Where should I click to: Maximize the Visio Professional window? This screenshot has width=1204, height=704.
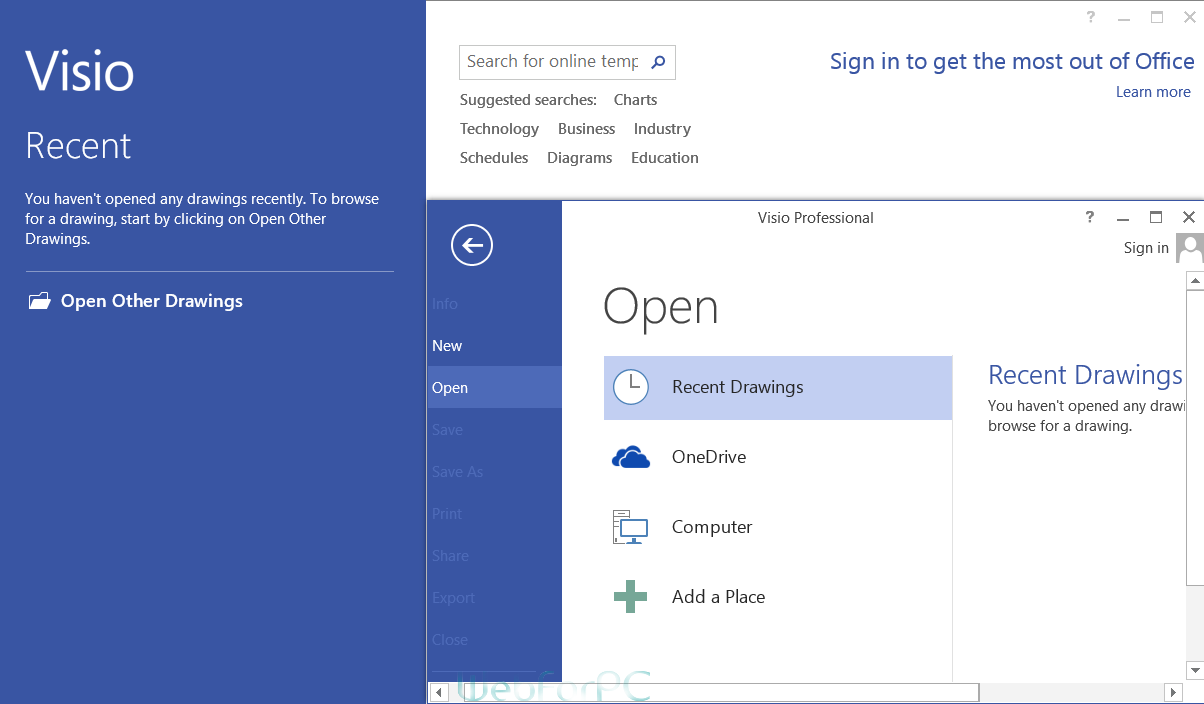point(1156,217)
